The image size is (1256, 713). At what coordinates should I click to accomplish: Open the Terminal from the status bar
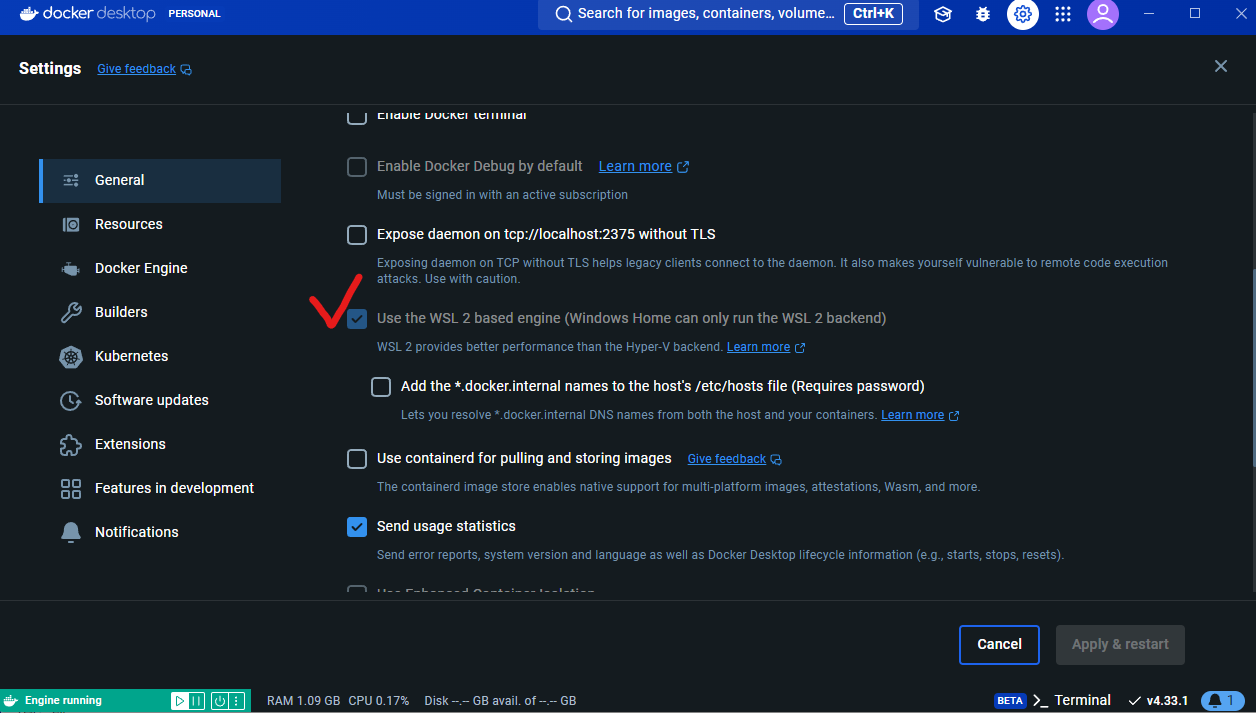pos(1072,700)
